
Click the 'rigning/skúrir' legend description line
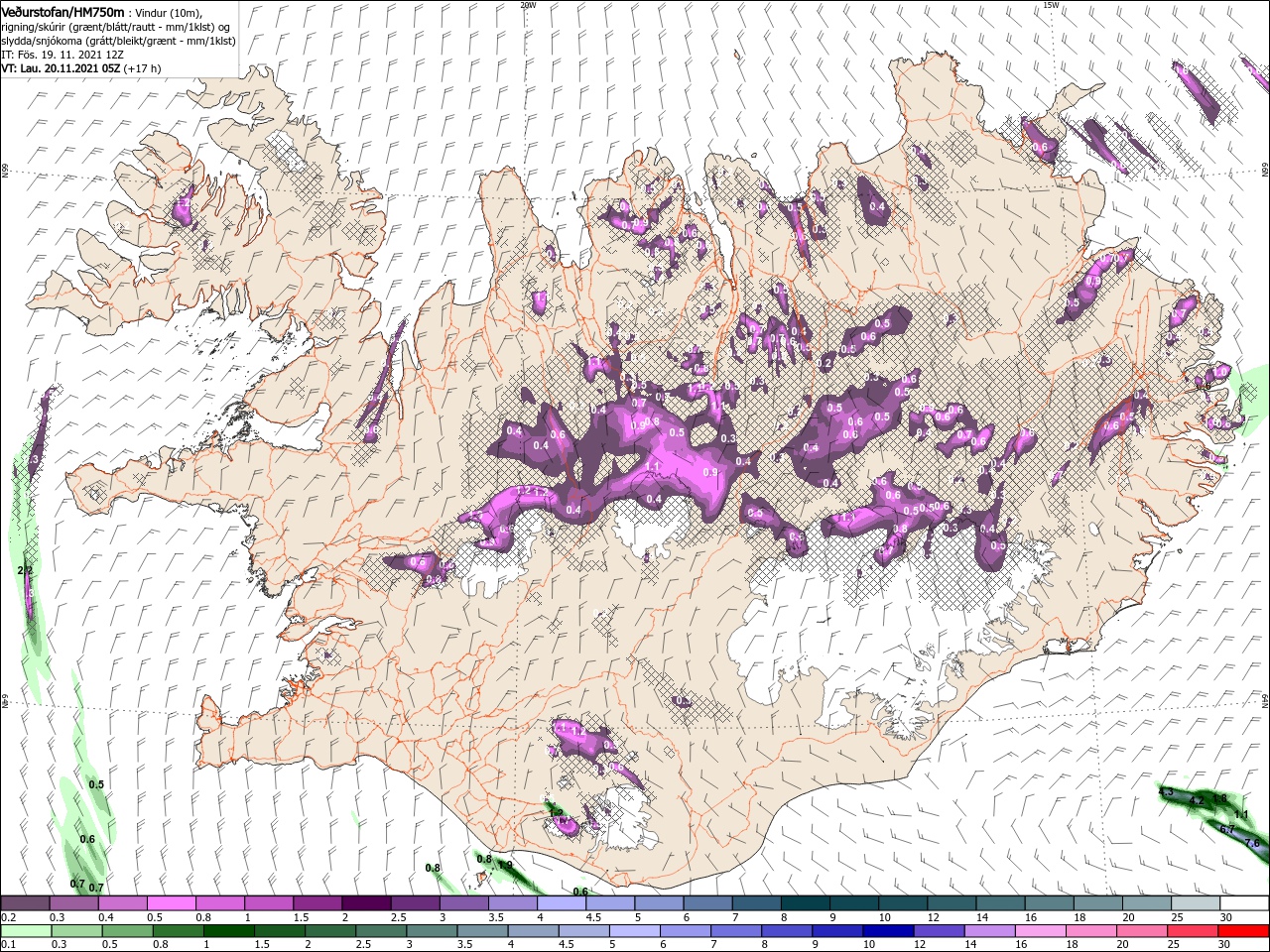116,27
